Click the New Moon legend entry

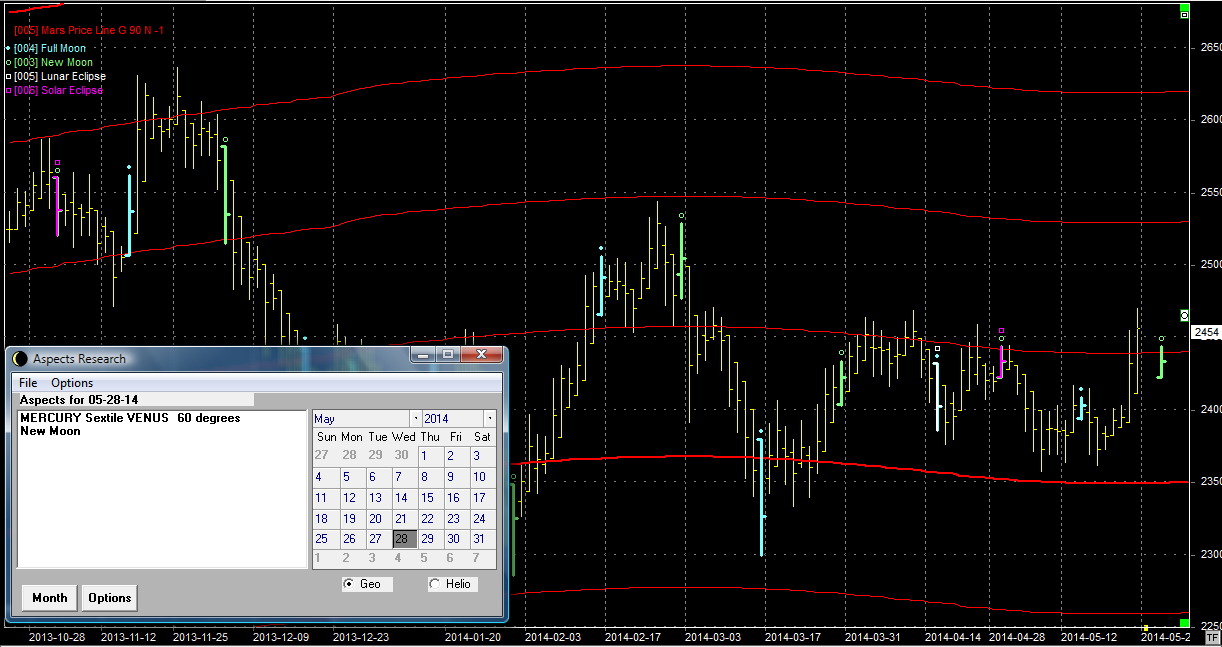click(47, 62)
